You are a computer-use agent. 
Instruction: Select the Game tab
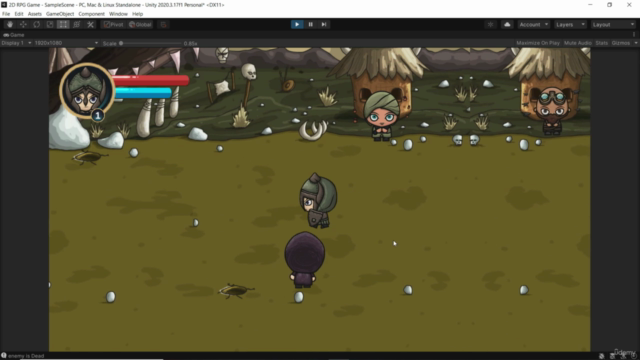[14, 35]
